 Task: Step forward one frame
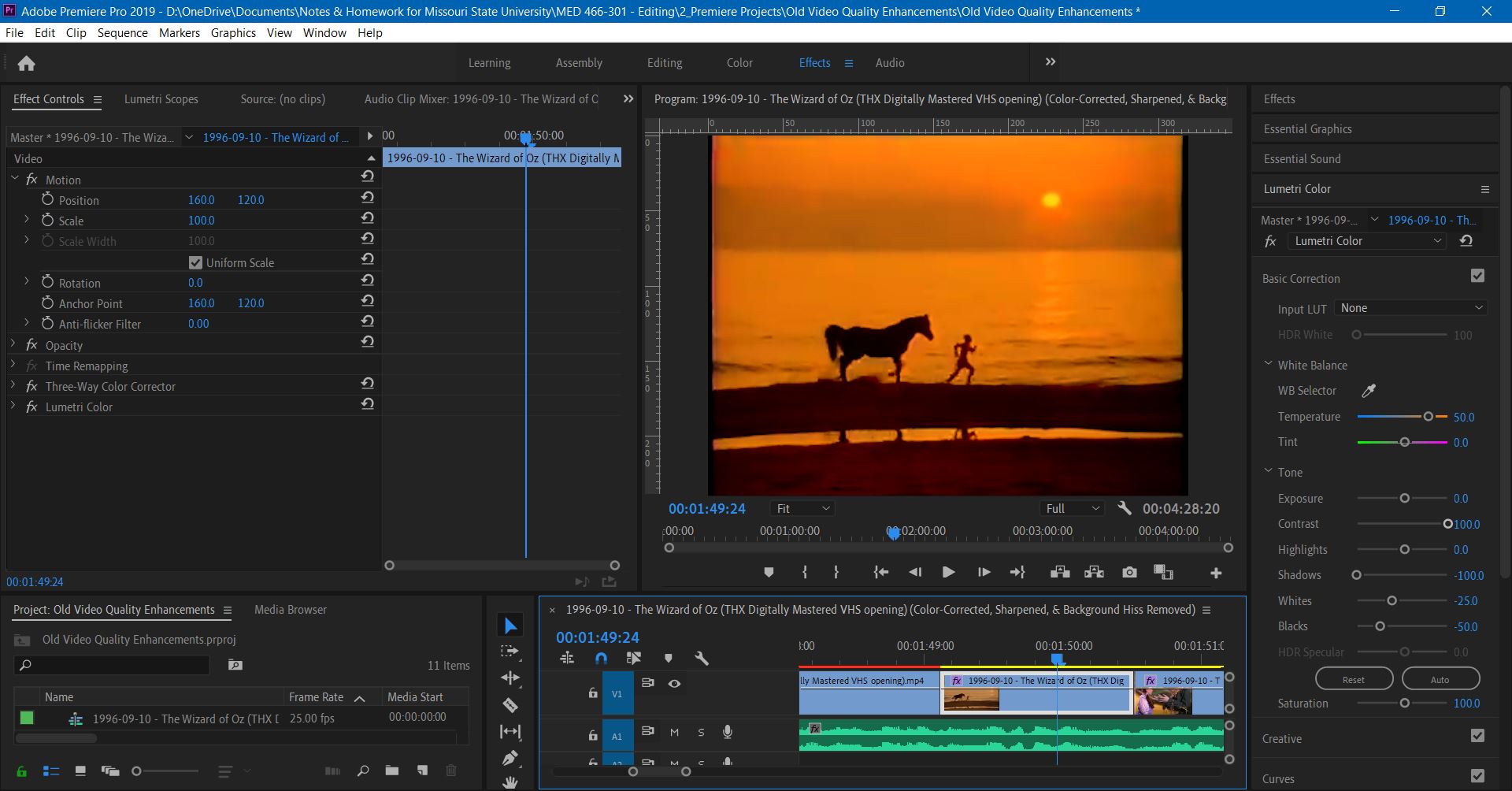click(984, 573)
